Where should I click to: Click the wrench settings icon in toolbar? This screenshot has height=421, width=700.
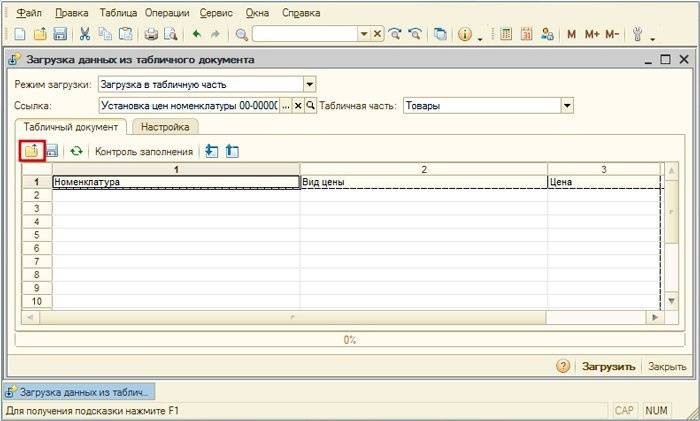click(x=638, y=34)
